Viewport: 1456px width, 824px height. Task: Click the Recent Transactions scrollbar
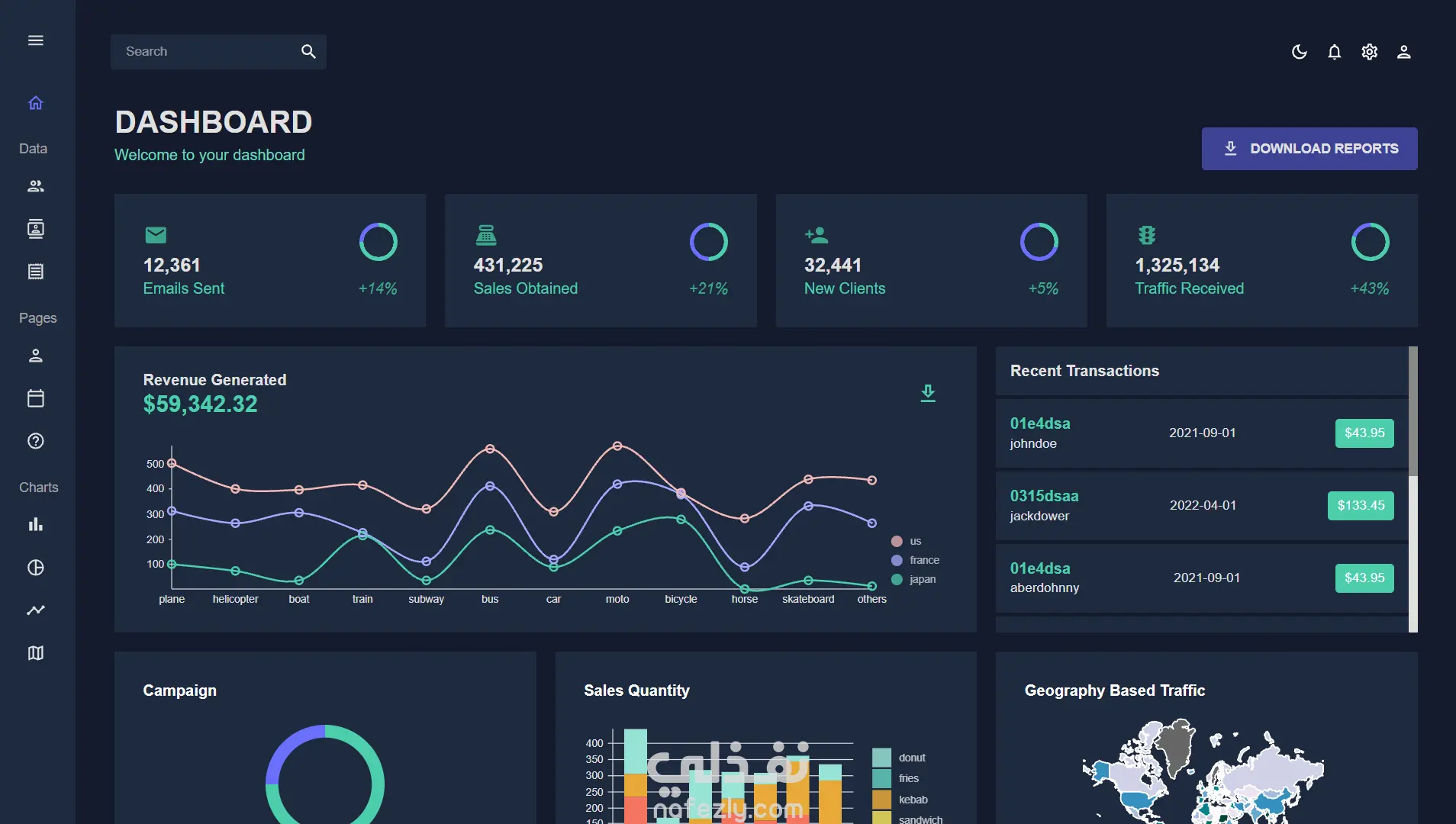coord(1413,412)
